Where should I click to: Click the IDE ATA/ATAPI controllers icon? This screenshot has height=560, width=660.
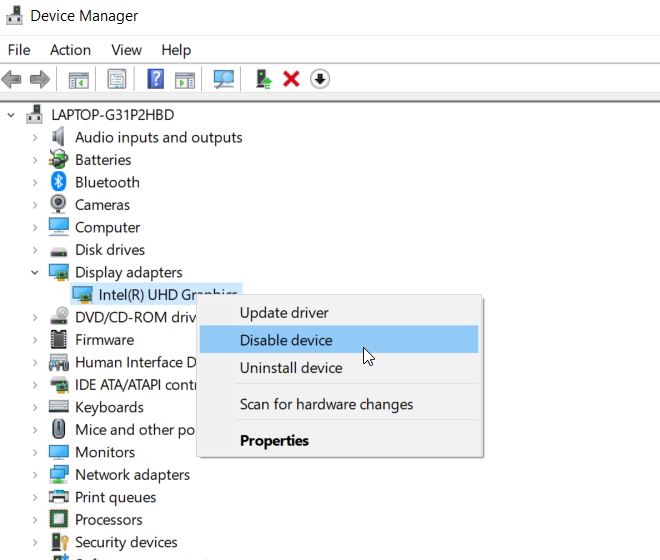click(x=59, y=385)
